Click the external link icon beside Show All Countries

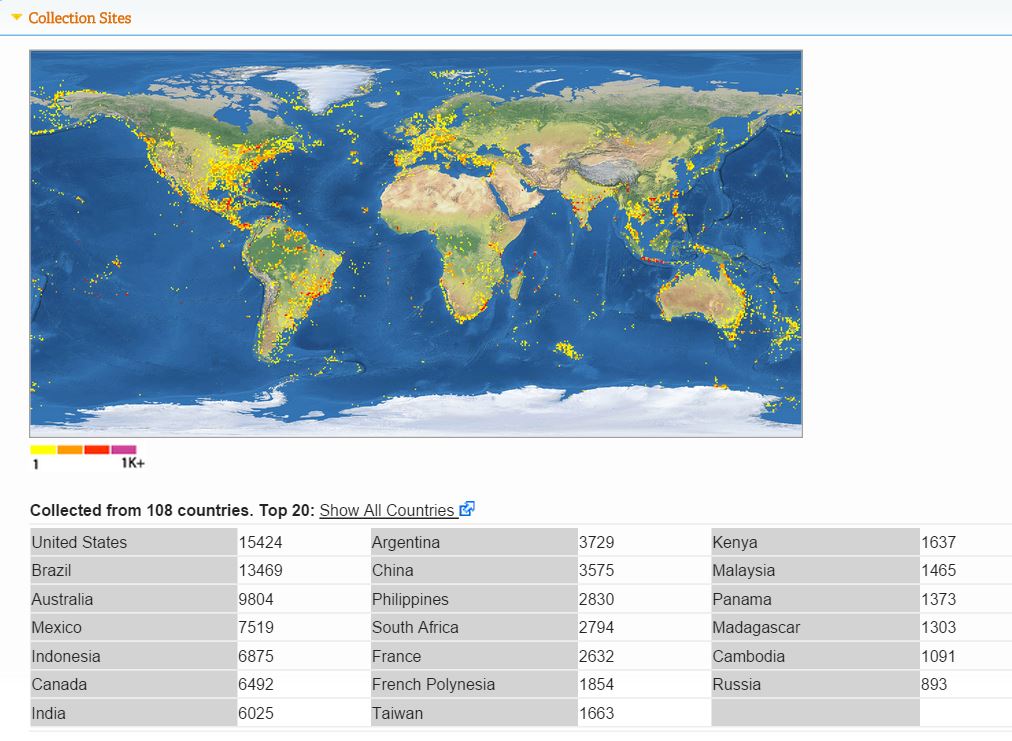tap(467, 509)
